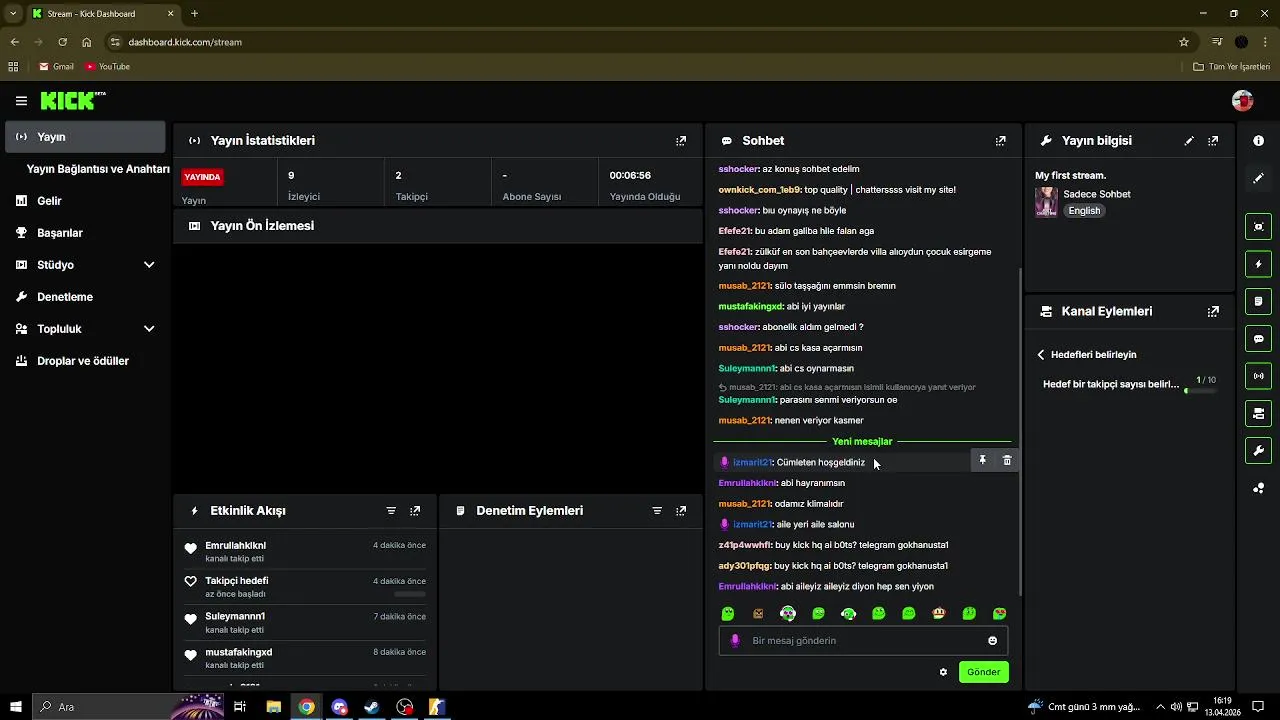Pop out the Denetim Eylemleri panel
The image size is (1280, 720).
click(x=681, y=511)
